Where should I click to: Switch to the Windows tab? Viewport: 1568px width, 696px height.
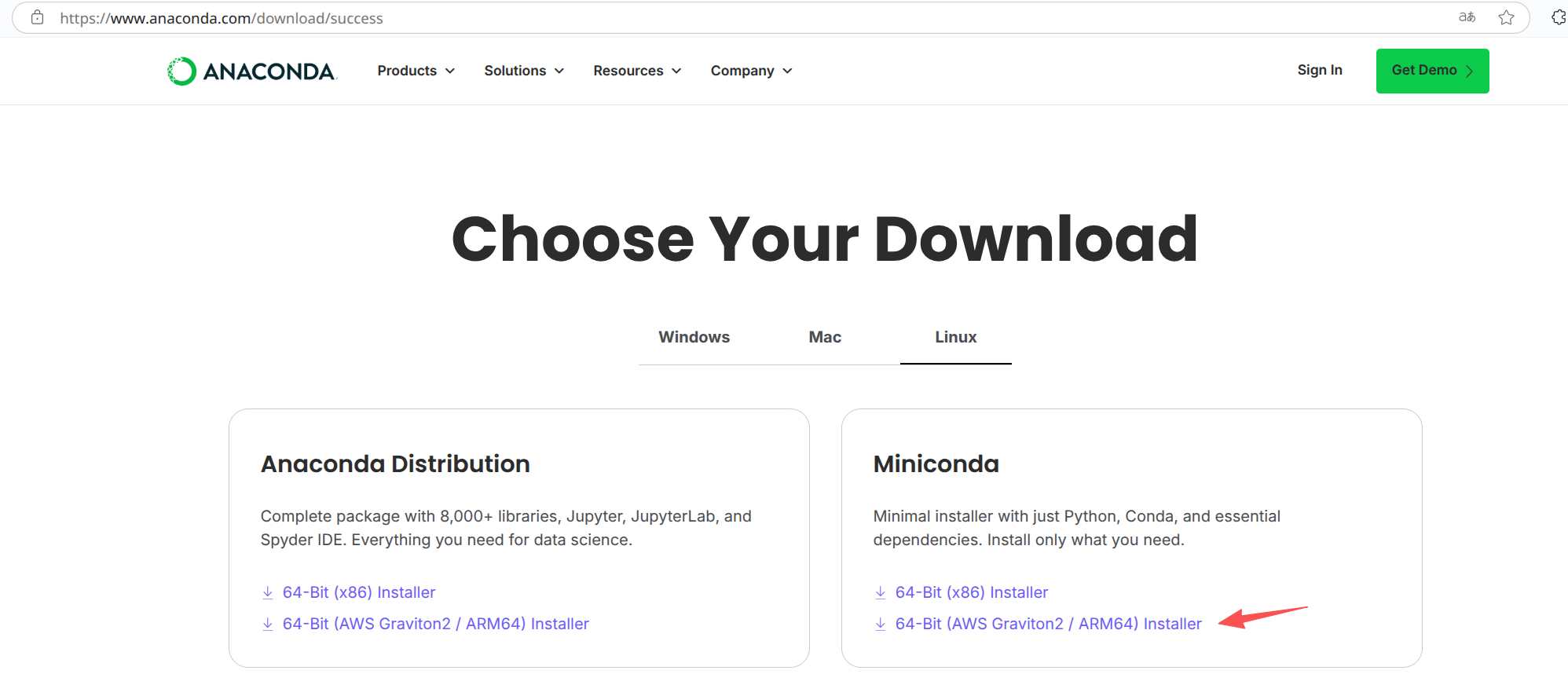pyautogui.click(x=694, y=337)
